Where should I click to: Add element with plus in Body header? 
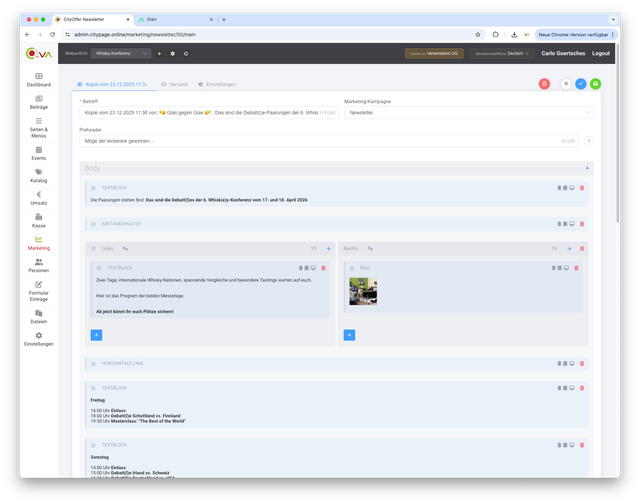(x=587, y=168)
